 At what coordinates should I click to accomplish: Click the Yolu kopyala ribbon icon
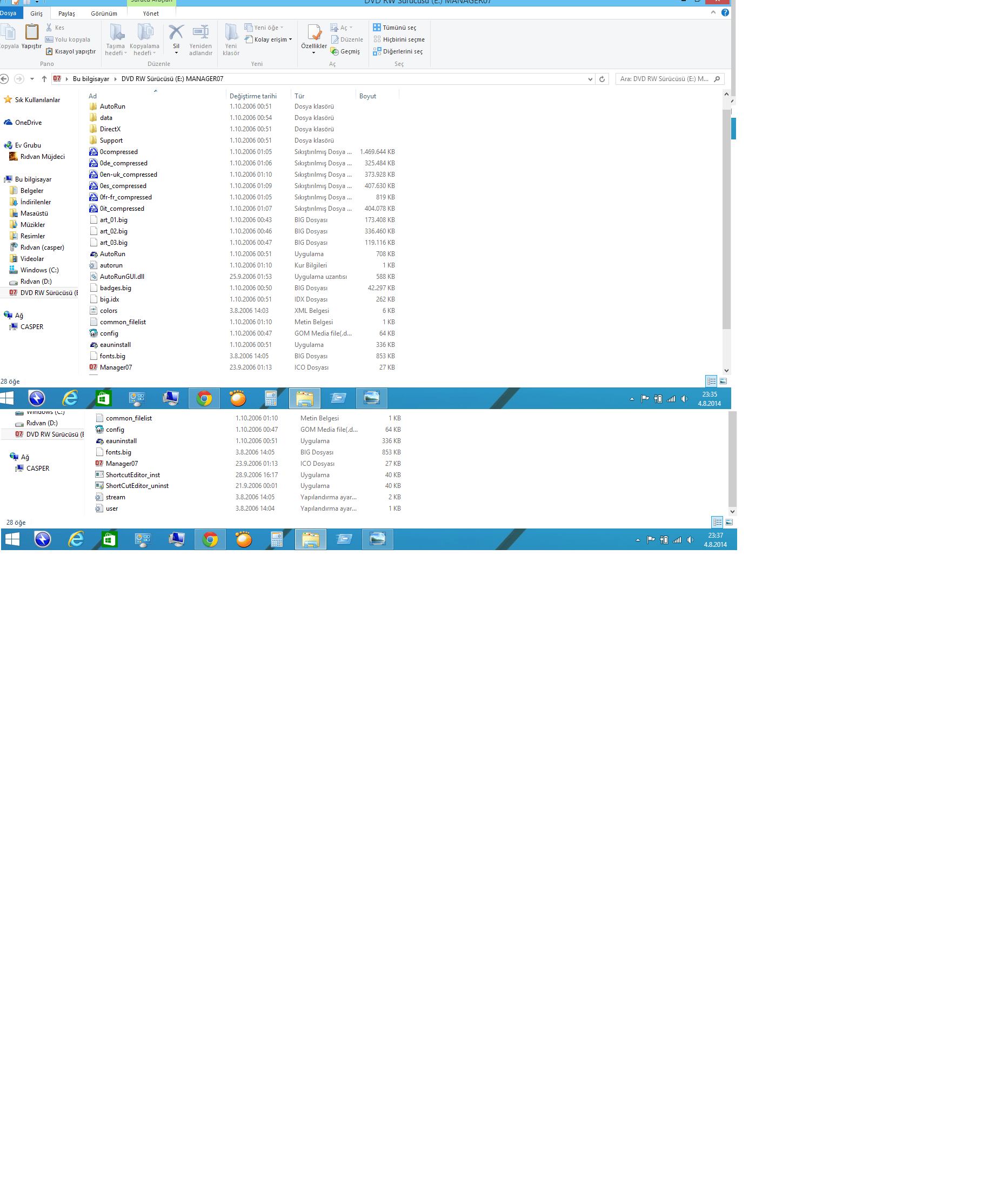49,39
